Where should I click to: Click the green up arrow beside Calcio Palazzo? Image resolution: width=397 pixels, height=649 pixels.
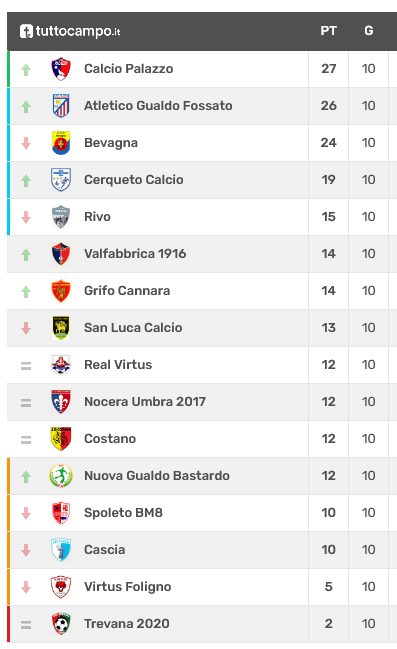pyautogui.click(x=26, y=70)
